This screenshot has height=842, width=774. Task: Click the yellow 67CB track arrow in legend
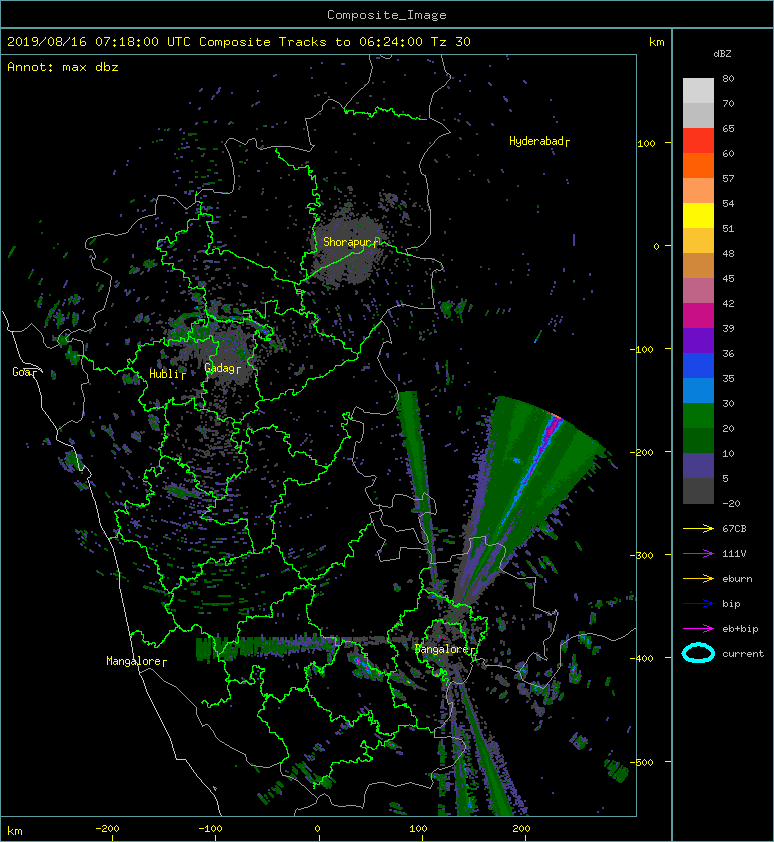click(x=698, y=528)
